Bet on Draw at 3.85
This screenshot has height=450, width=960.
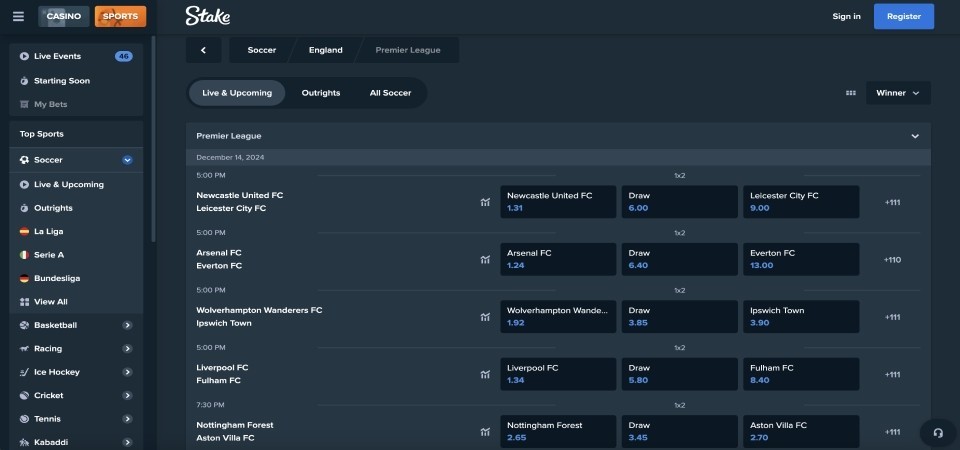click(x=680, y=317)
